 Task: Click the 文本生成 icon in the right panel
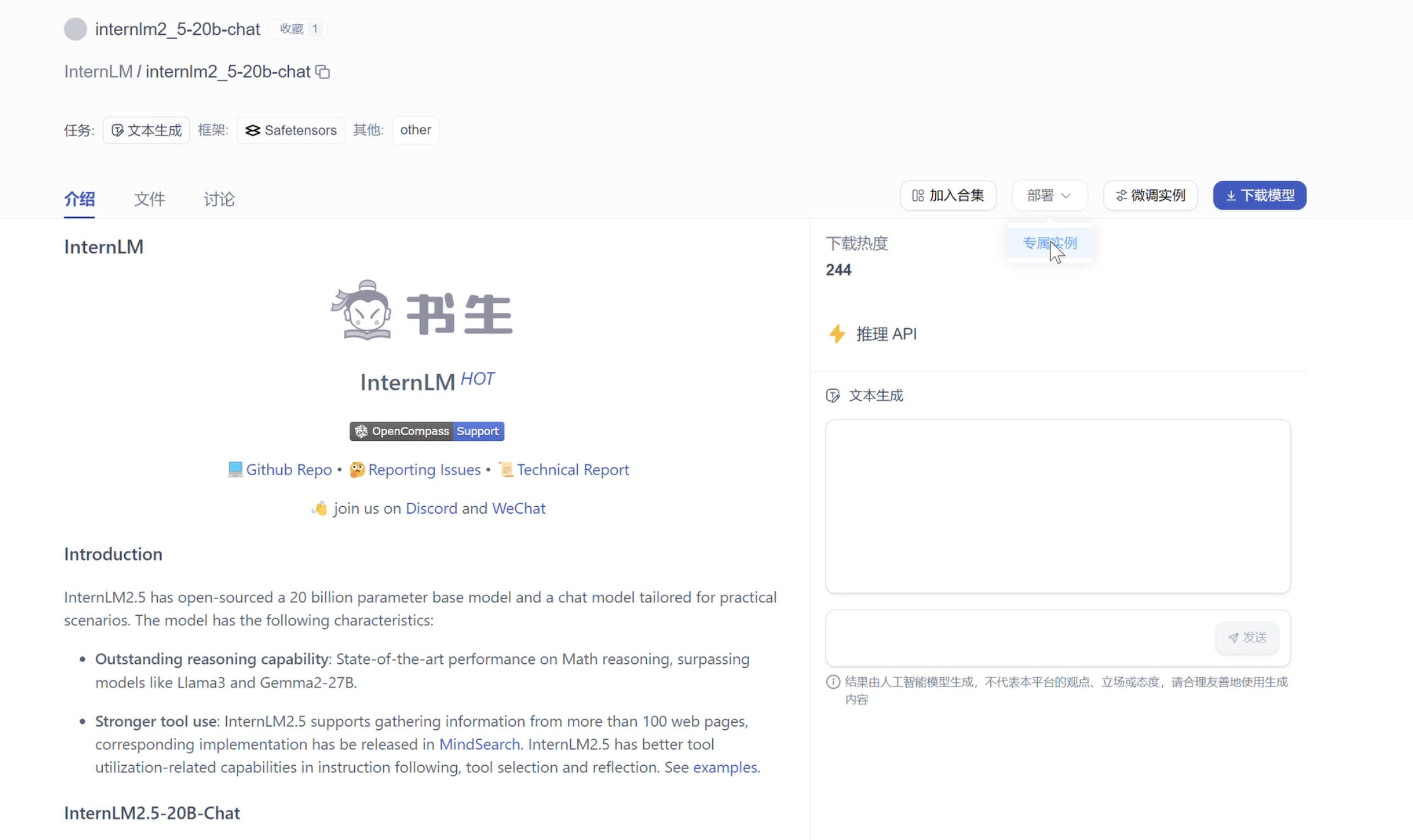tap(834, 395)
